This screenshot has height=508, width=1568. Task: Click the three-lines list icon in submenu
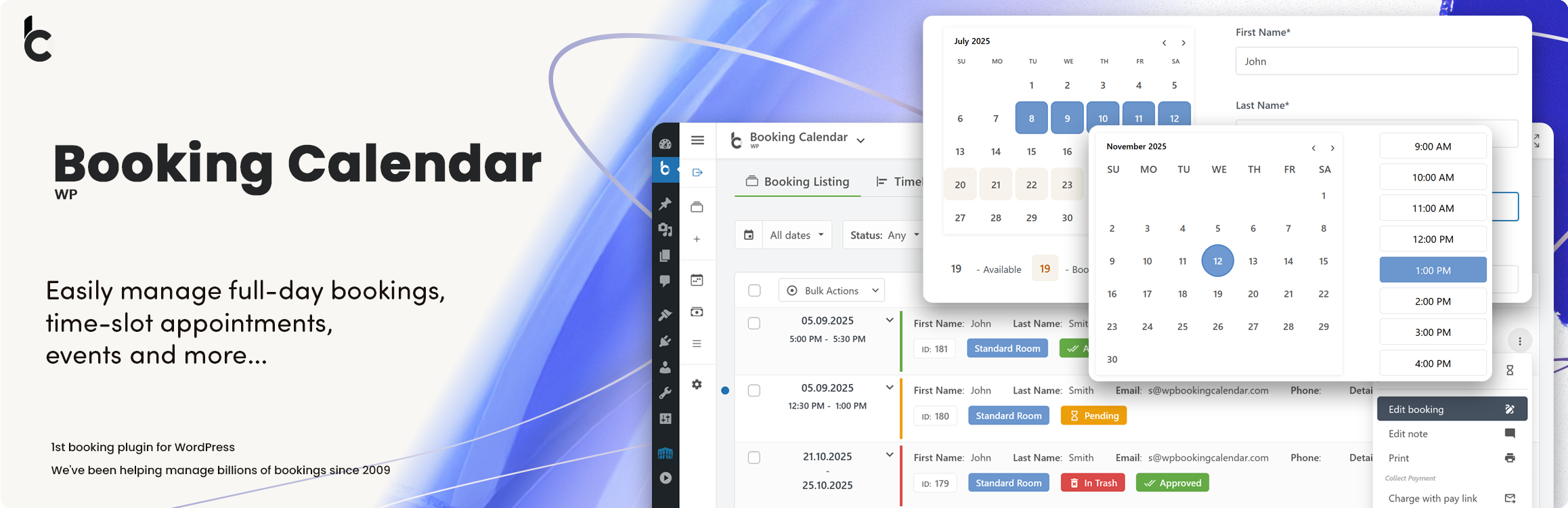pyautogui.click(x=697, y=343)
